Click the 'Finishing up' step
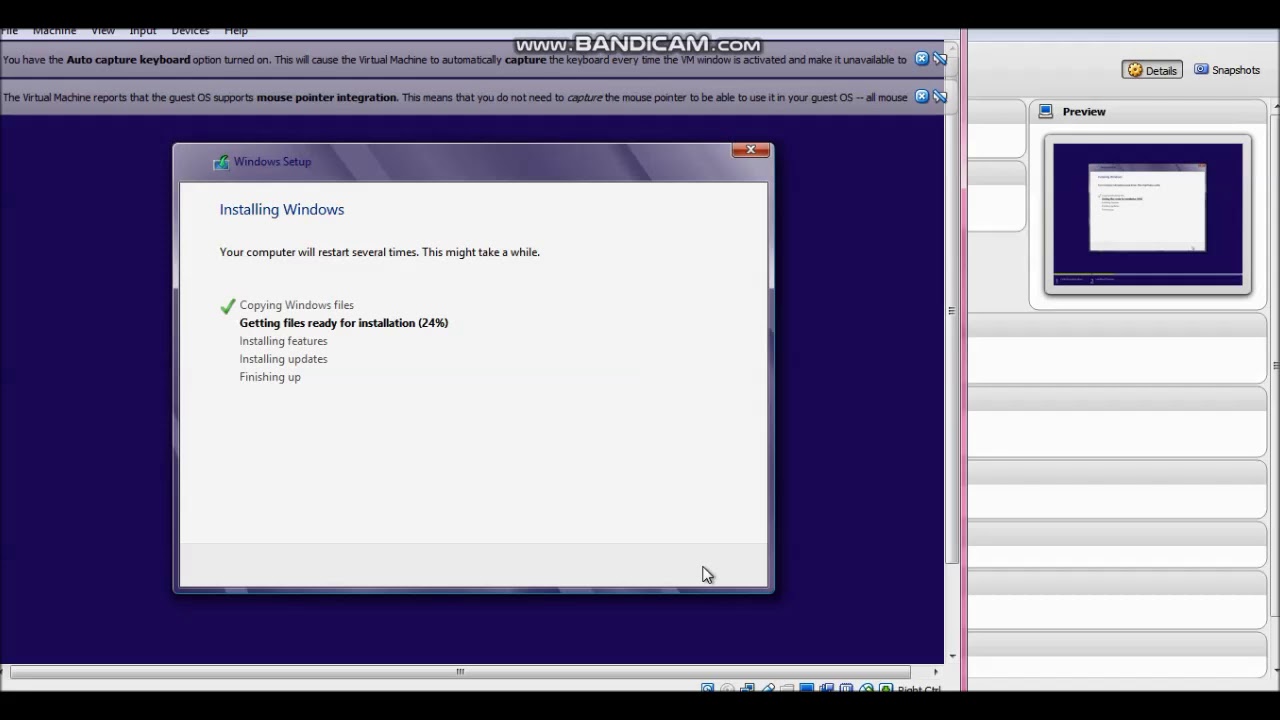 point(270,377)
